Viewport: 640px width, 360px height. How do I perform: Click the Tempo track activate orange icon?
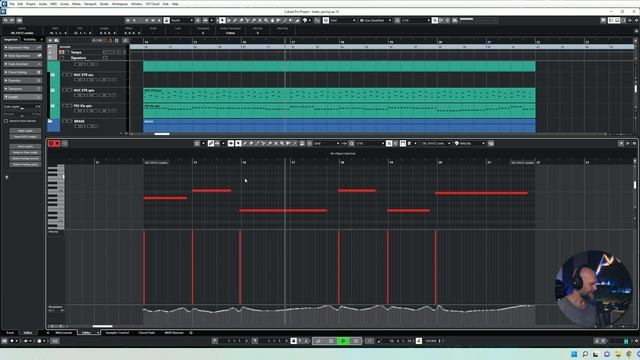(x=62, y=52)
